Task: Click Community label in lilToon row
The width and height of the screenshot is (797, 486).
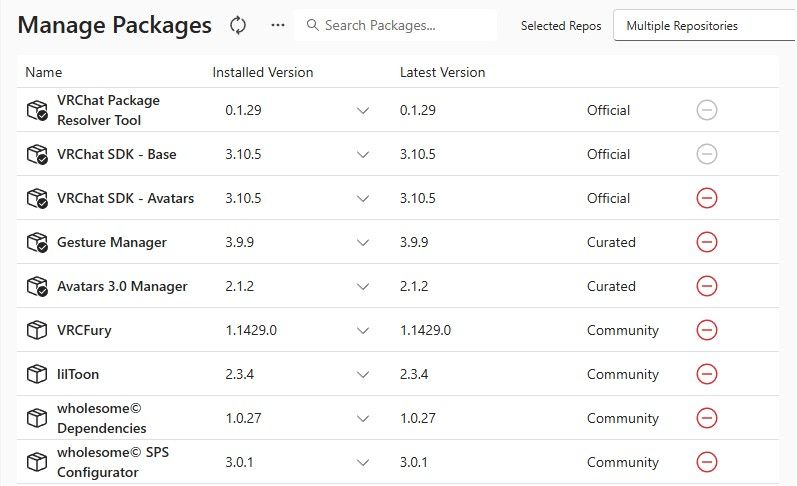Action: coord(623,375)
